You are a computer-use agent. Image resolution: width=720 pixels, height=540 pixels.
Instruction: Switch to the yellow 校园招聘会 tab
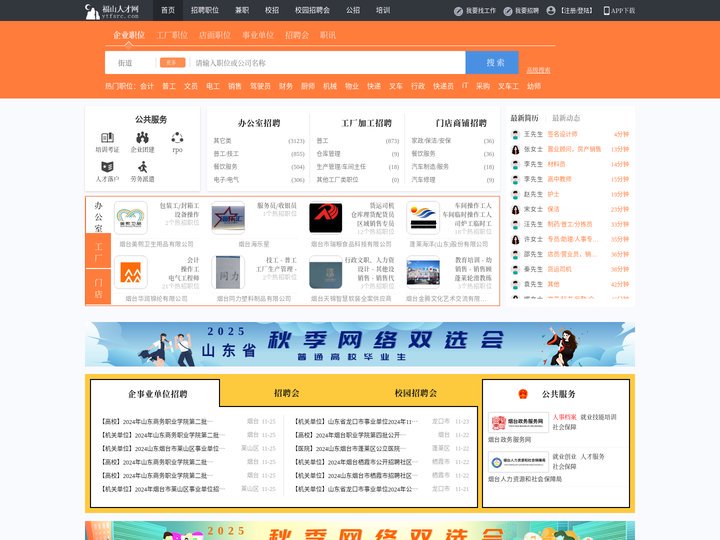pos(416,393)
